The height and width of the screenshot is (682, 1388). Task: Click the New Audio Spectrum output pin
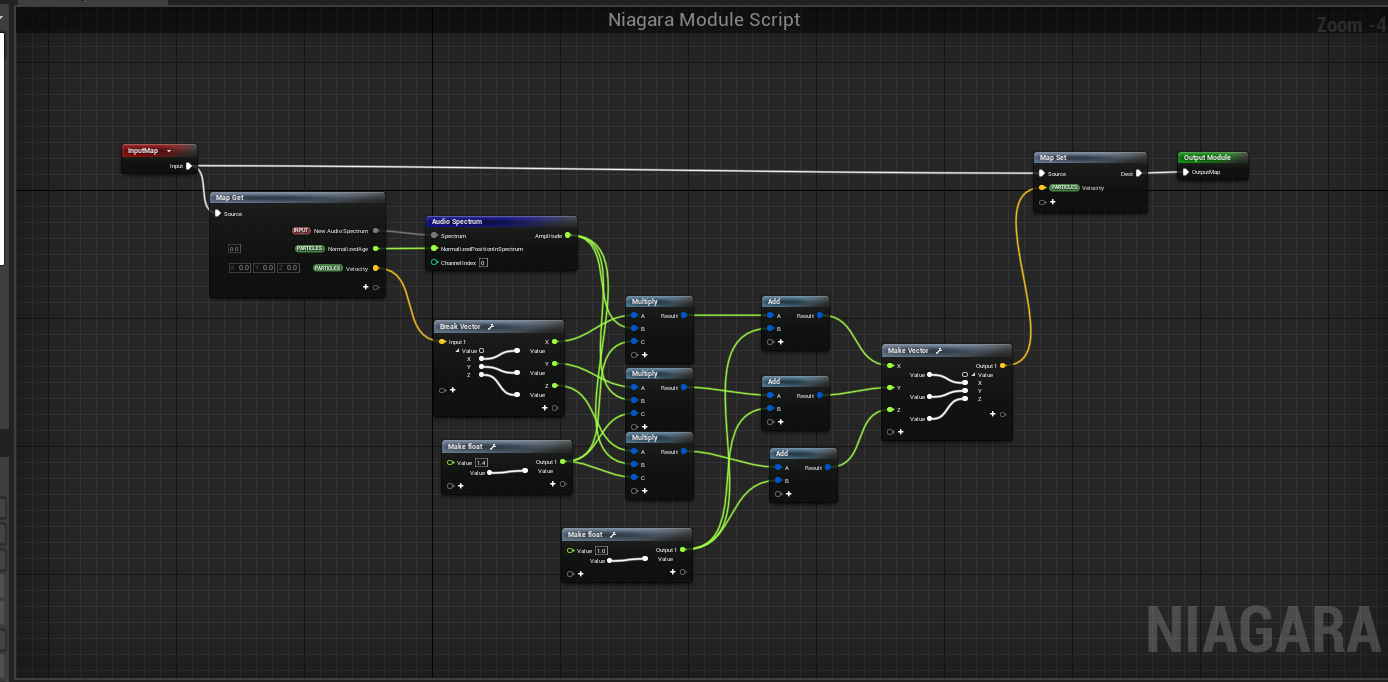click(x=375, y=230)
